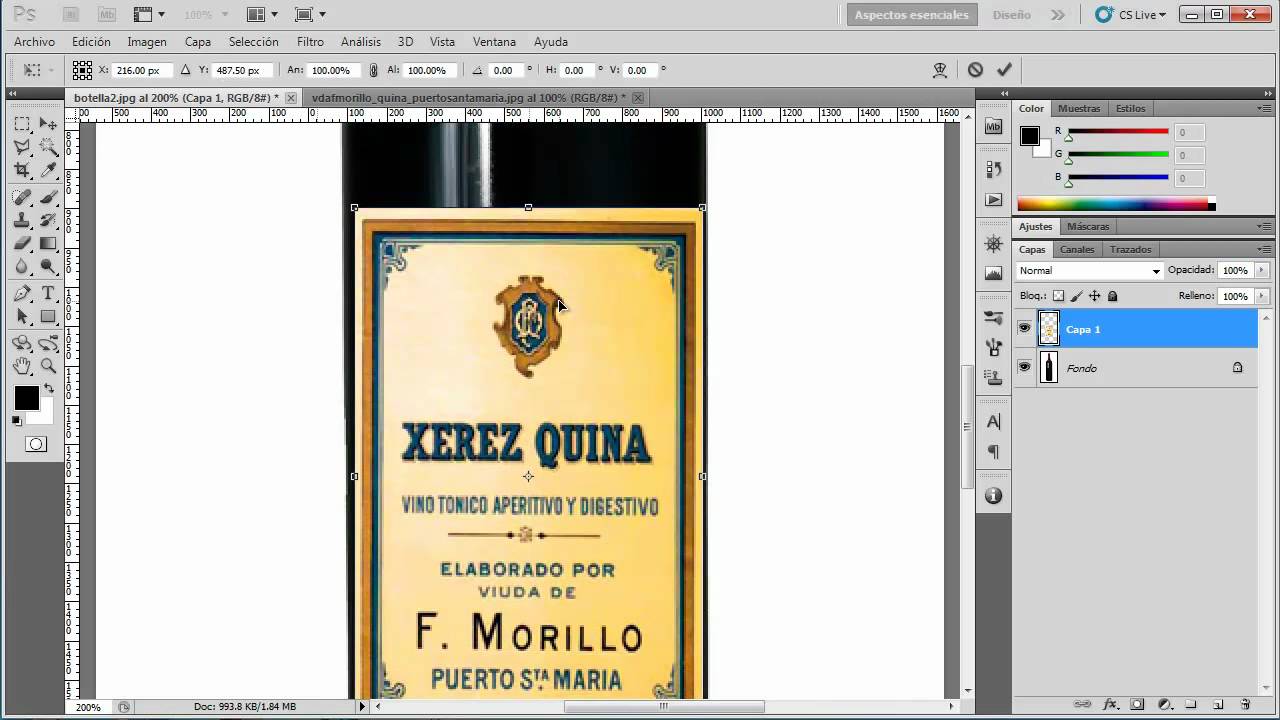Create a new layer icon
This screenshot has width=1280, height=720.
1218,705
